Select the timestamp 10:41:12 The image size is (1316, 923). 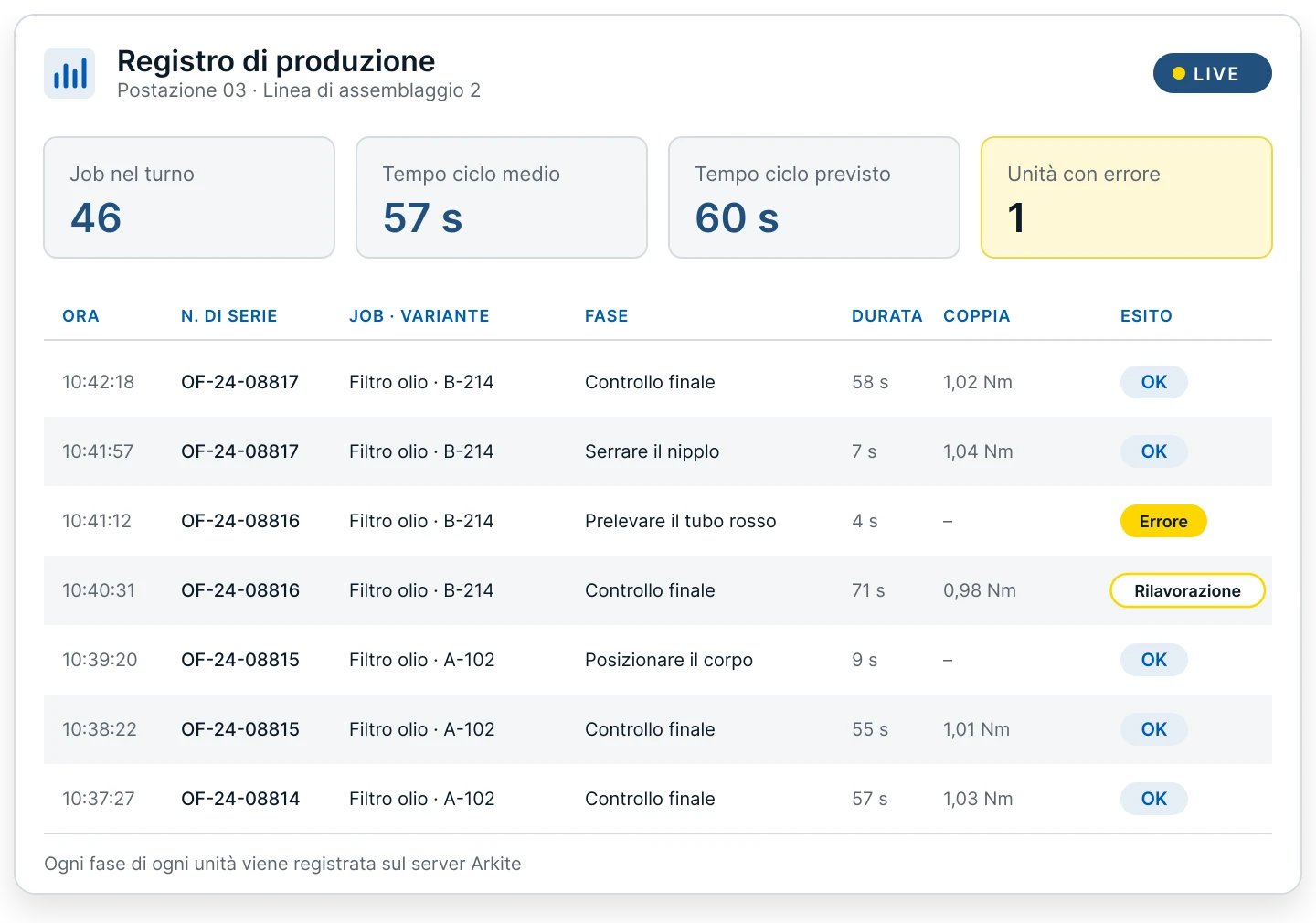(x=97, y=521)
